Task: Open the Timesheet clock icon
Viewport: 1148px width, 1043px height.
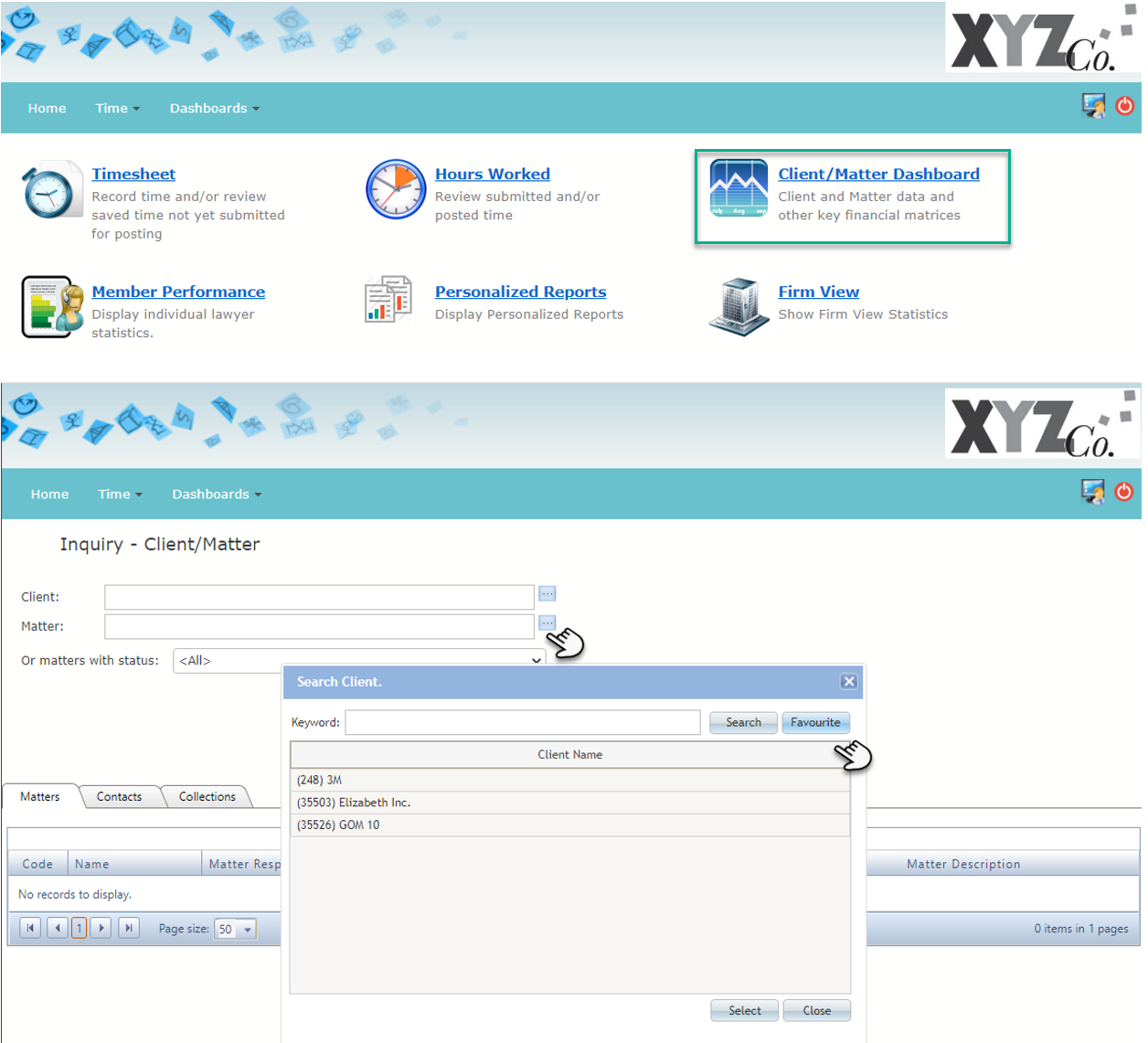Action: [52, 190]
